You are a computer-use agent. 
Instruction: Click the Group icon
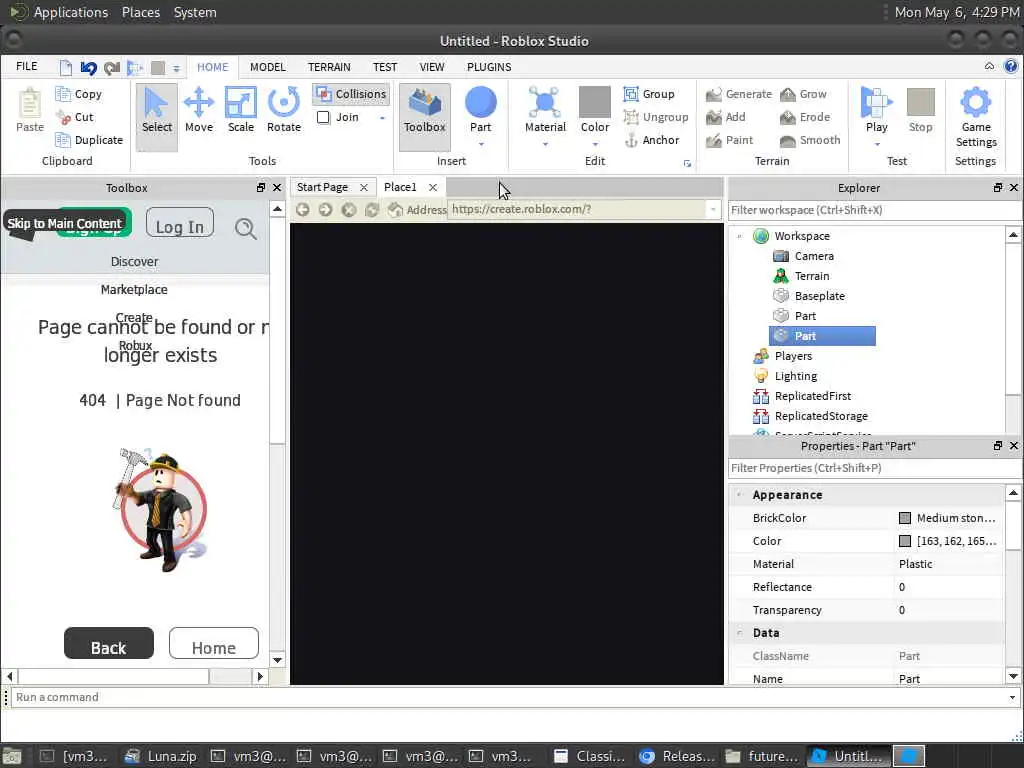[x=631, y=94]
